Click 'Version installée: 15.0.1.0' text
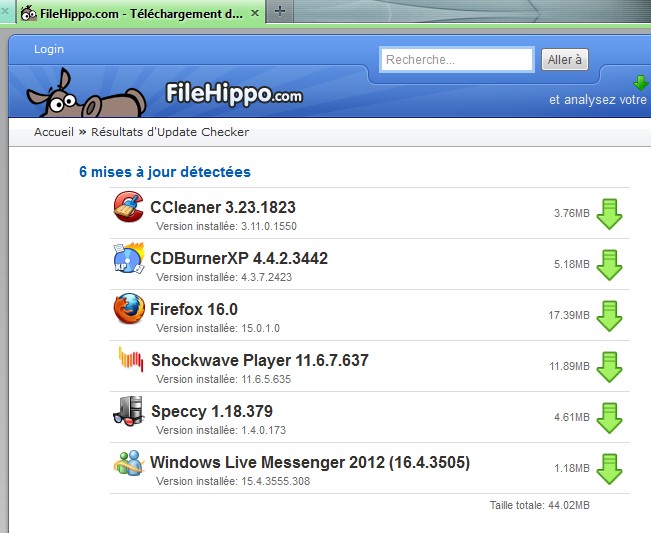Viewport: 651px width, 533px height. coord(218,328)
